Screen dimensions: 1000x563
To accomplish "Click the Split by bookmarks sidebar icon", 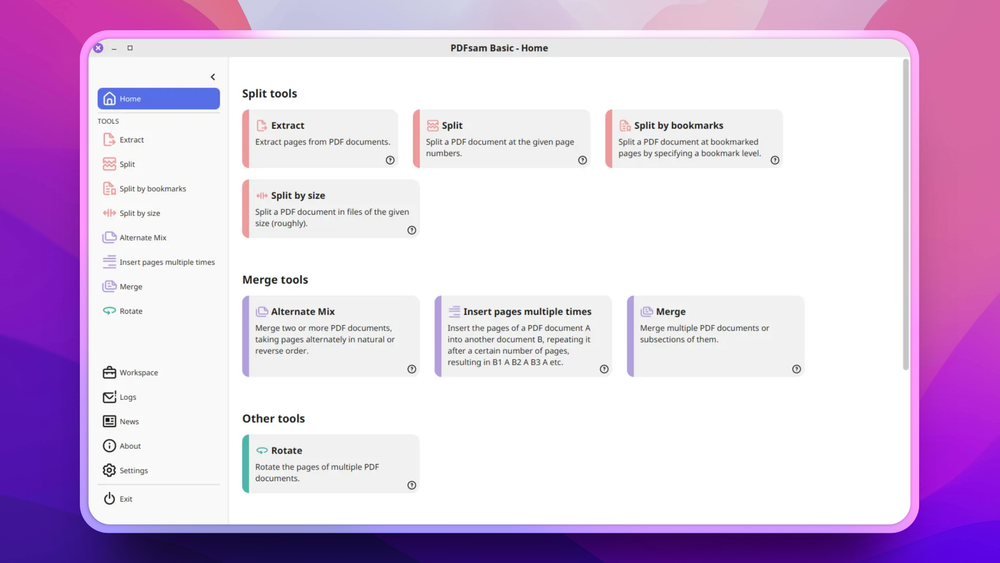I will pos(109,189).
